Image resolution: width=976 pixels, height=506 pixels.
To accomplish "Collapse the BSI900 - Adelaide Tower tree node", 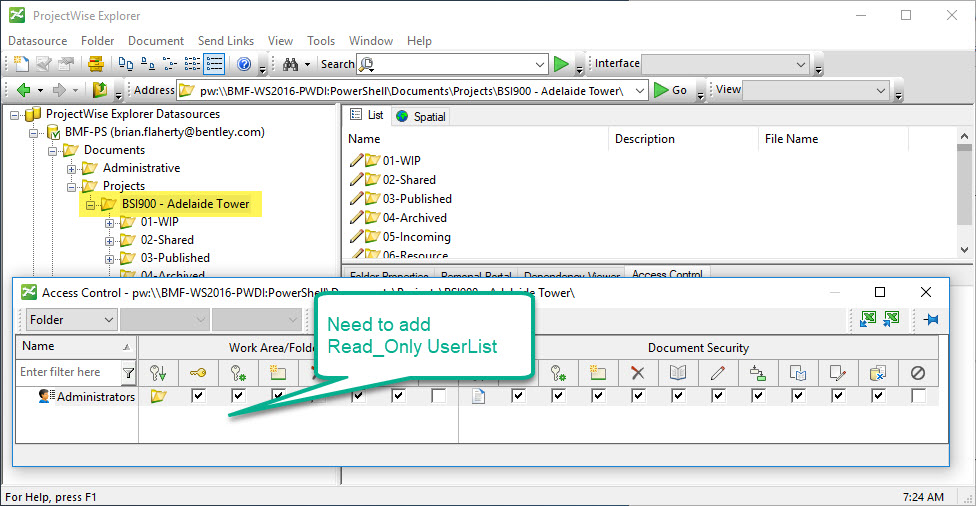I will [90, 205].
